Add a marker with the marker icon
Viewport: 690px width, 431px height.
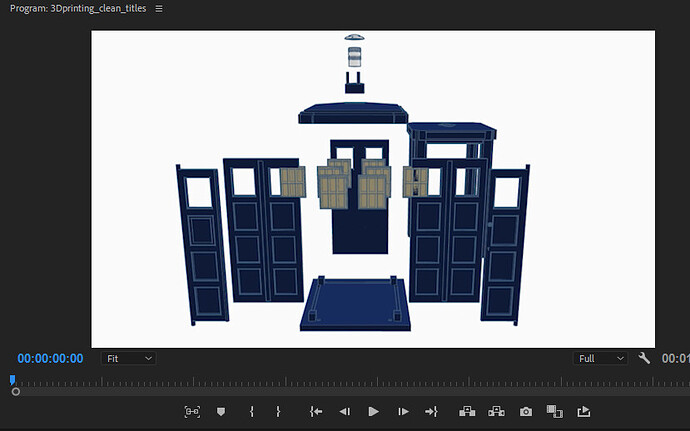221,411
